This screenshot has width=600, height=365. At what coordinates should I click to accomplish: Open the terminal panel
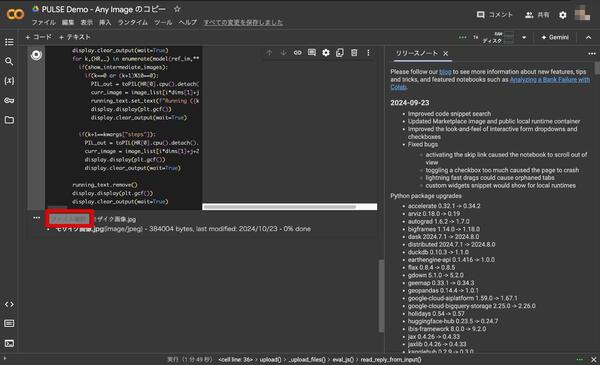tap(9, 343)
